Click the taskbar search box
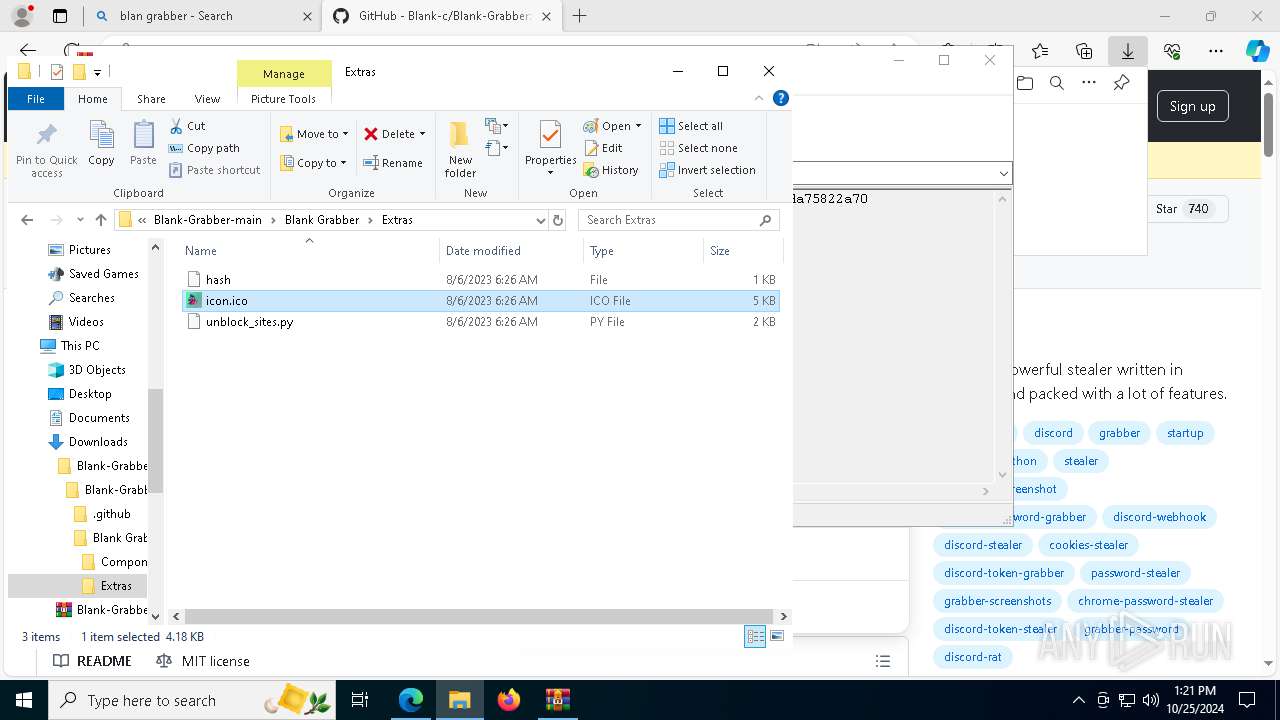 tap(190, 700)
